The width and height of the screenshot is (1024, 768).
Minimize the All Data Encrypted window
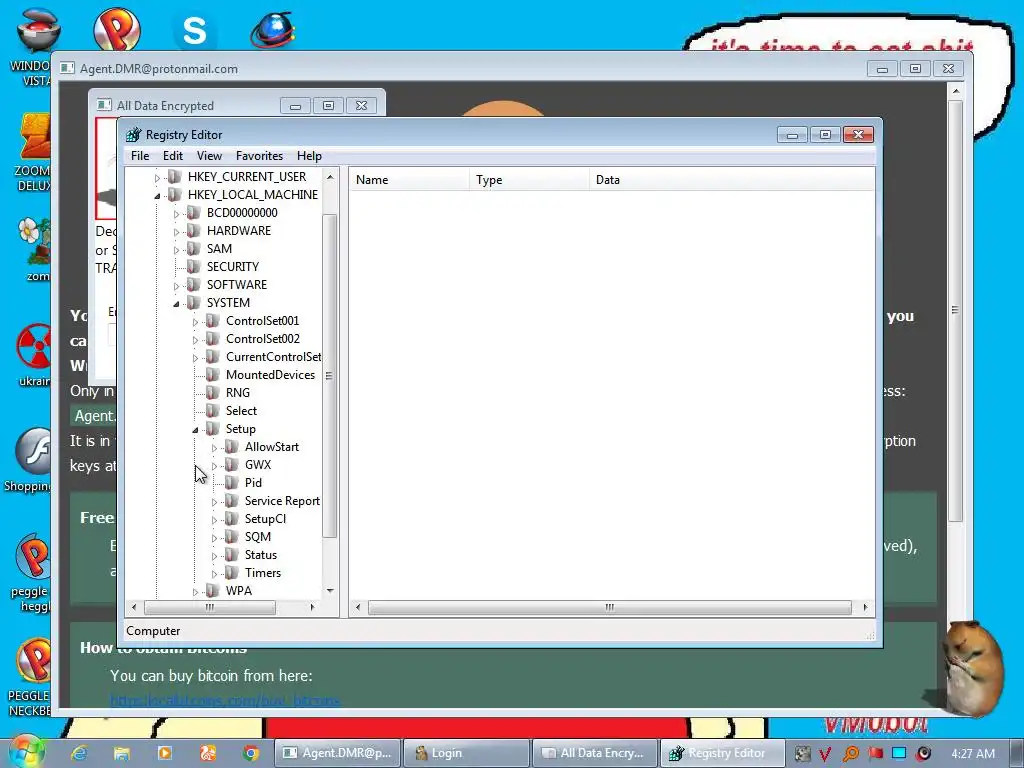(x=295, y=106)
